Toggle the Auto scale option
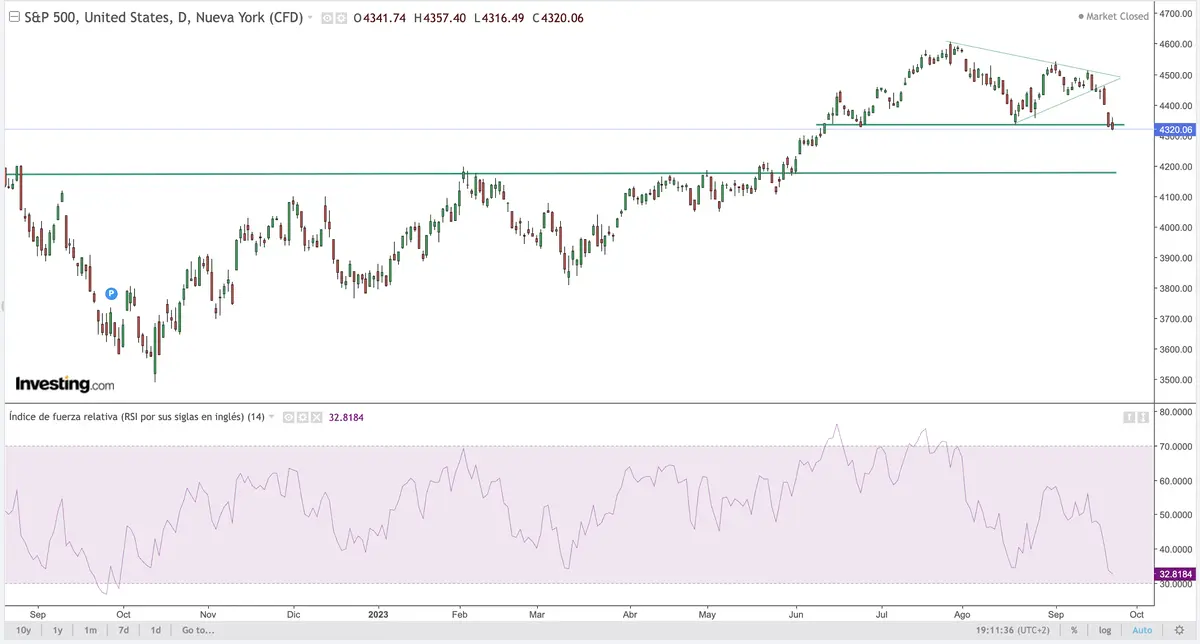1200x644 pixels. coord(1140,630)
